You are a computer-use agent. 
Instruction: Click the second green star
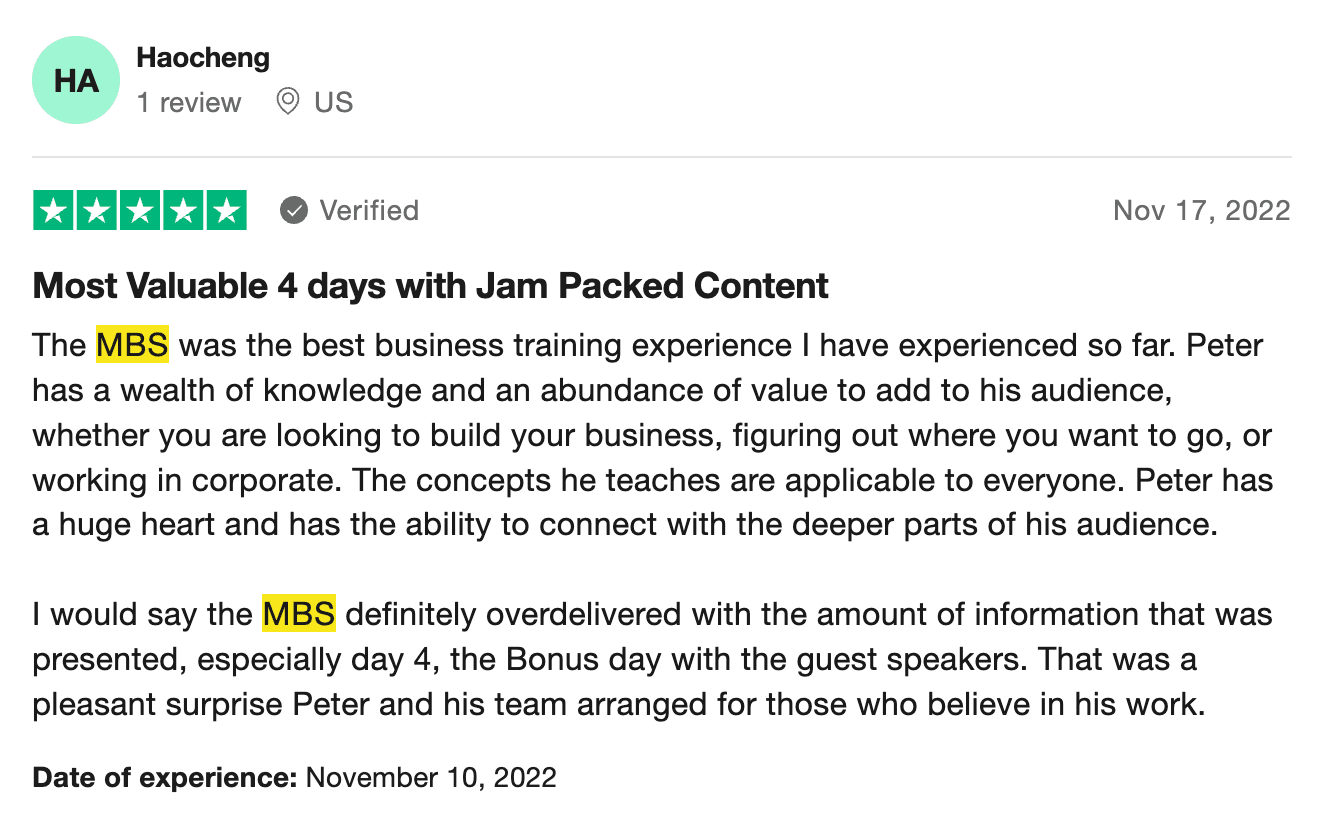point(97,211)
